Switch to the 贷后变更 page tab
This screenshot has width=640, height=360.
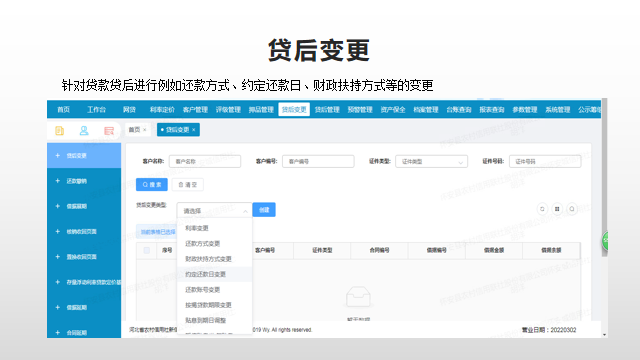coord(177,130)
